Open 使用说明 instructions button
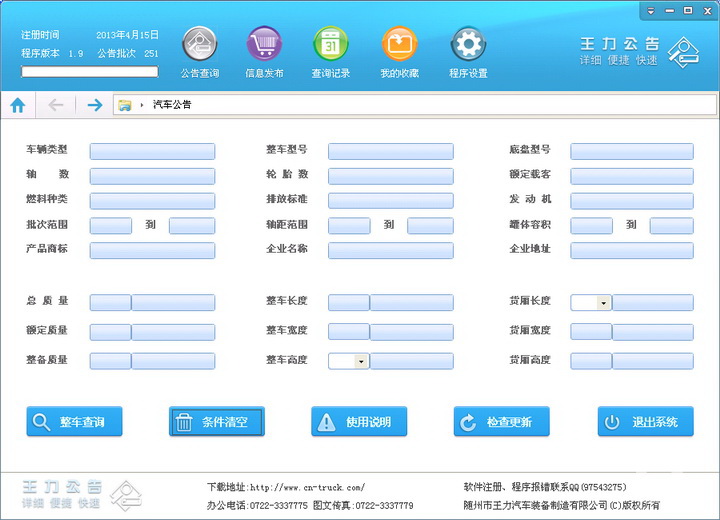Screen dimensions: 720x520 click(x=358, y=422)
